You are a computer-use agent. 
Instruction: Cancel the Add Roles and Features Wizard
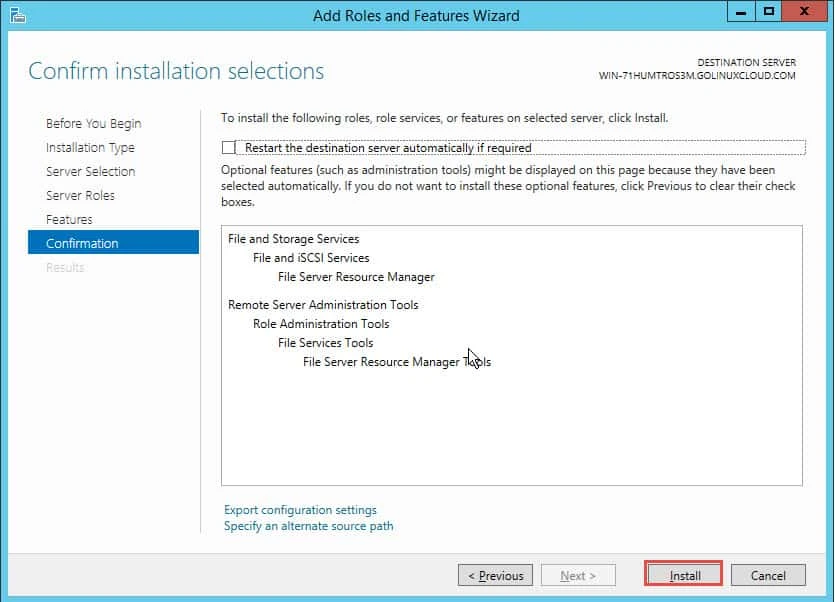[768, 575]
